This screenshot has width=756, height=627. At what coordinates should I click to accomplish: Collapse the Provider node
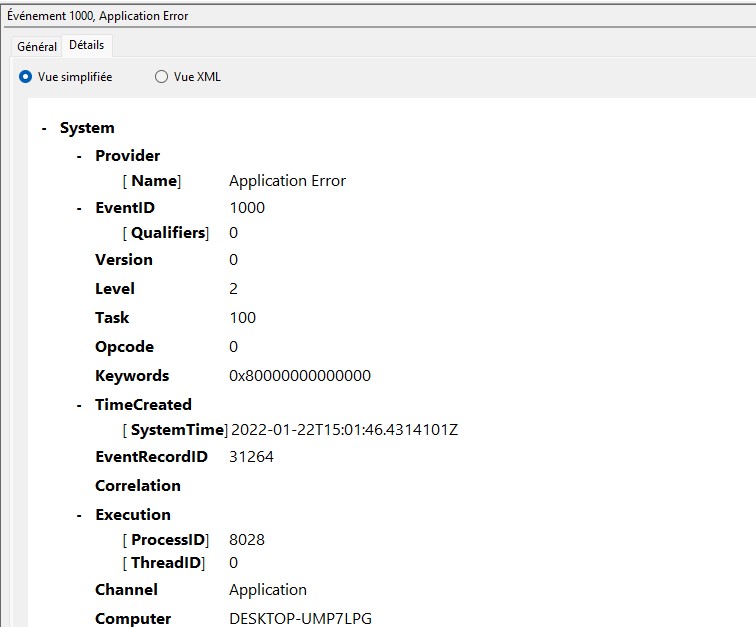79,156
